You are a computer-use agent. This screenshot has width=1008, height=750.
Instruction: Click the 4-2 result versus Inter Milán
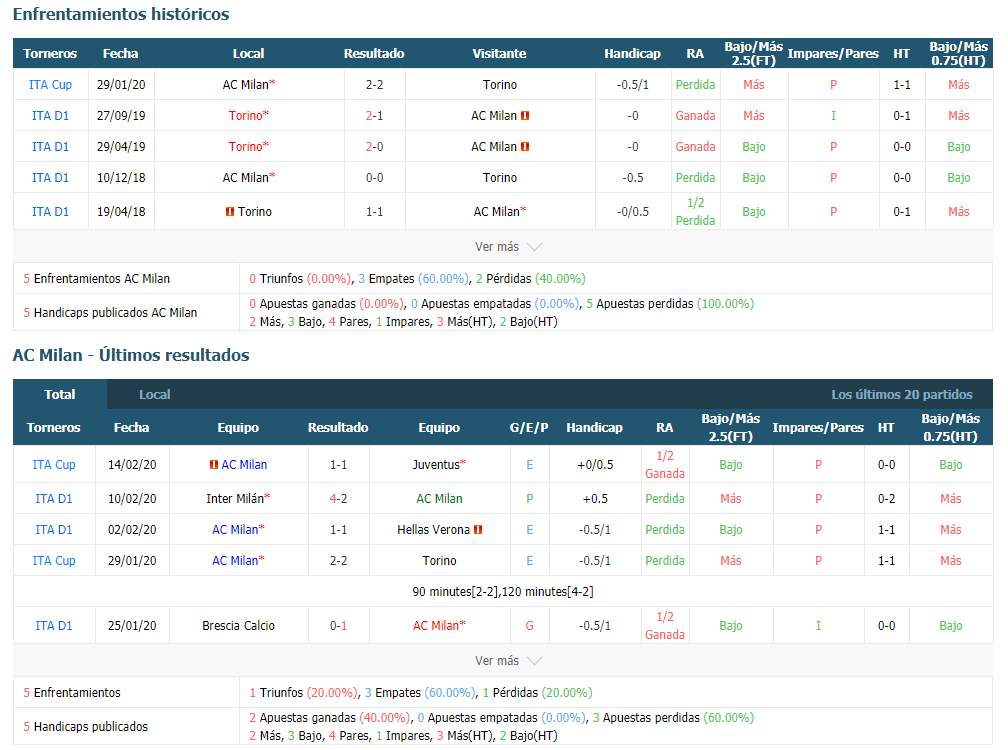pyautogui.click(x=338, y=499)
